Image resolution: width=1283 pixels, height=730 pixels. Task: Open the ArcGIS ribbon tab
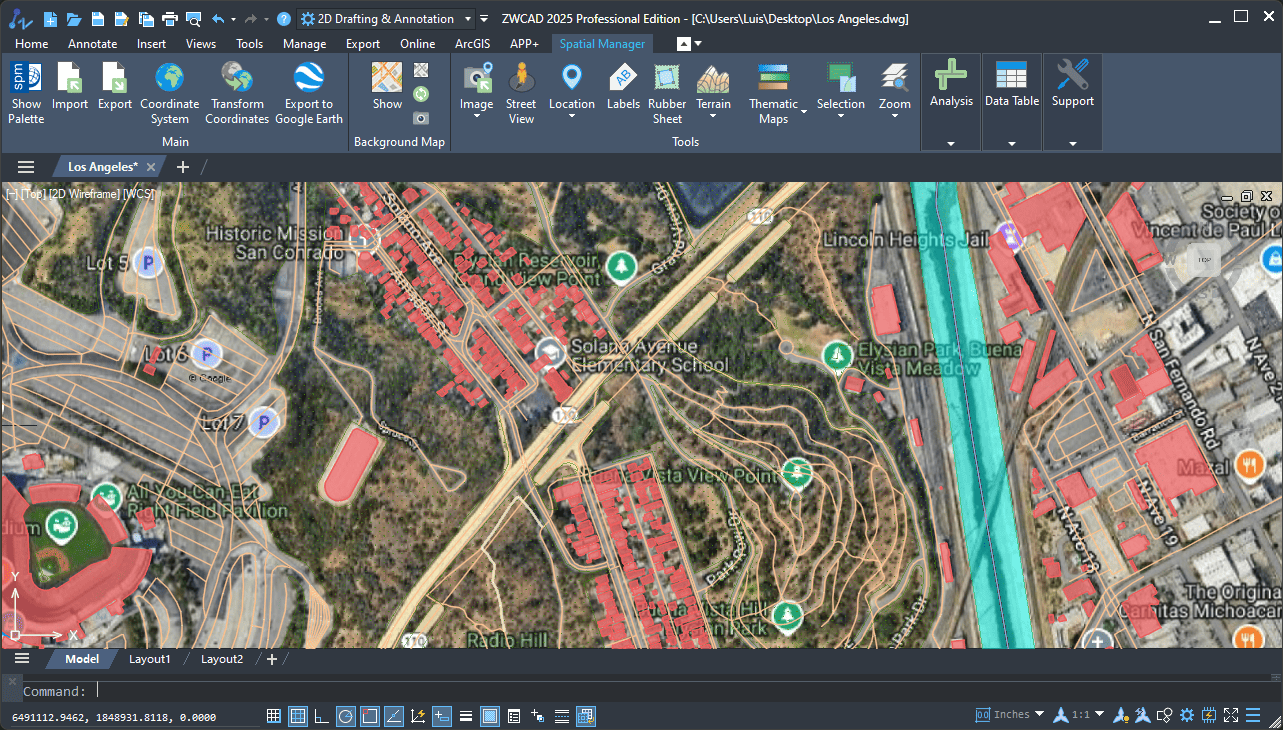coord(473,43)
